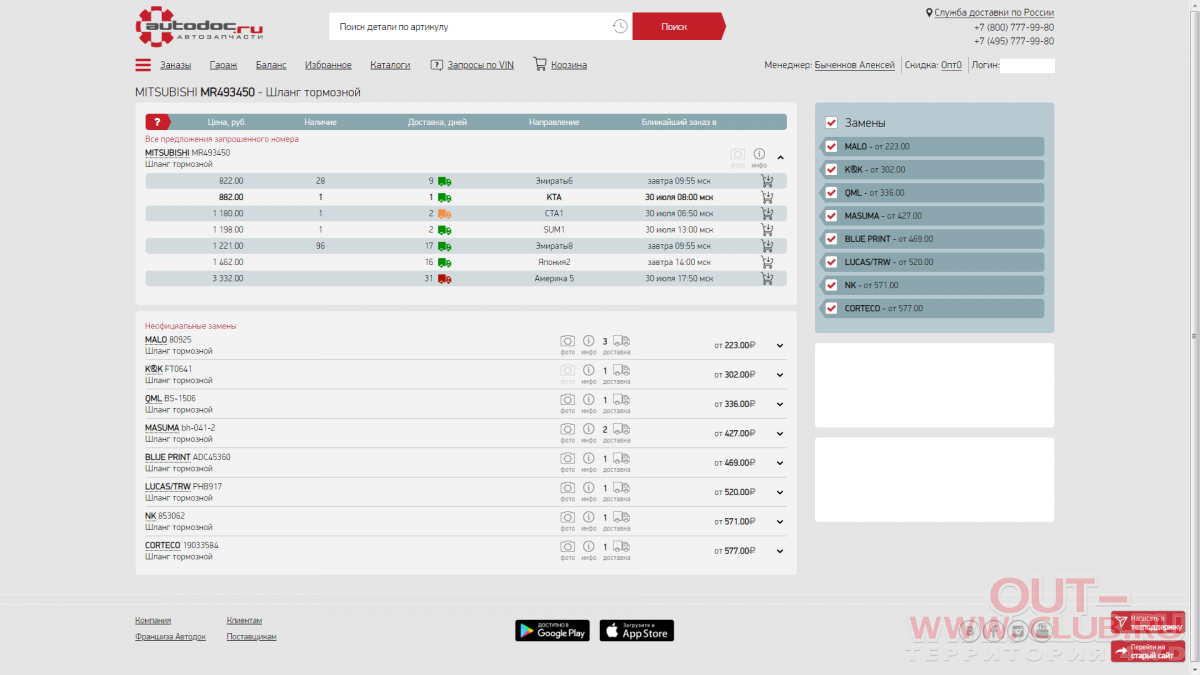
Task: Click the red question mark help icon
Action: pos(156,122)
